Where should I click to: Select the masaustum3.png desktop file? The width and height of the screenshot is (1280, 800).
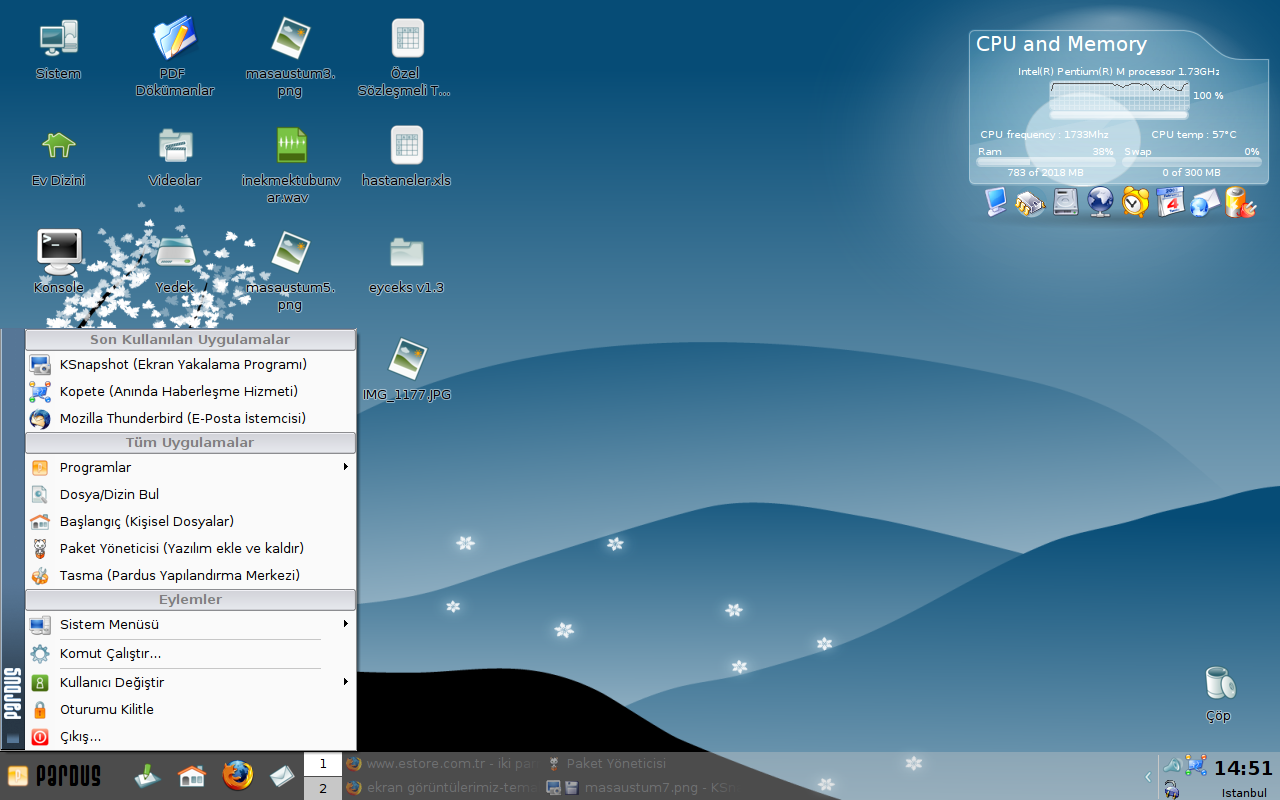click(290, 55)
